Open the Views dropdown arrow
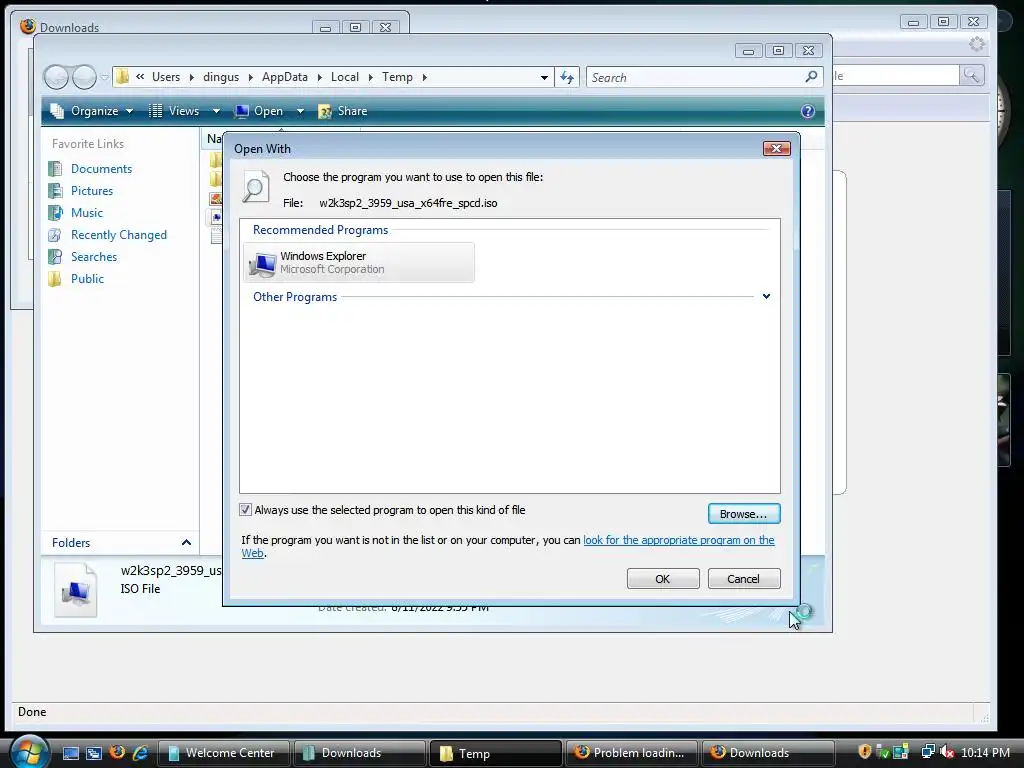This screenshot has width=1024, height=768. (216, 111)
